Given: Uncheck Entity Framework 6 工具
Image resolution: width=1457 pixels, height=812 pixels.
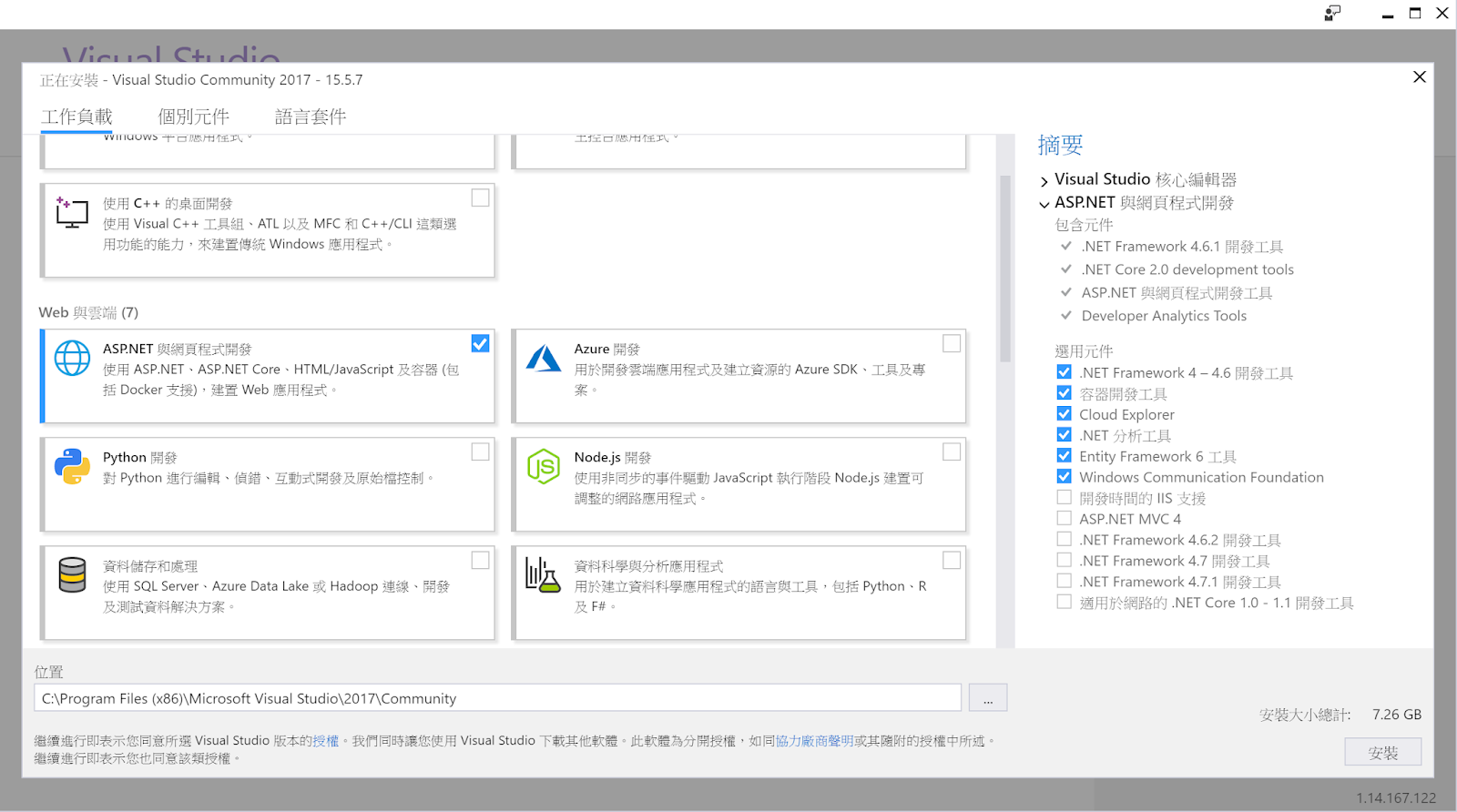Looking at the screenshot, I should (x=1064, y=455).
